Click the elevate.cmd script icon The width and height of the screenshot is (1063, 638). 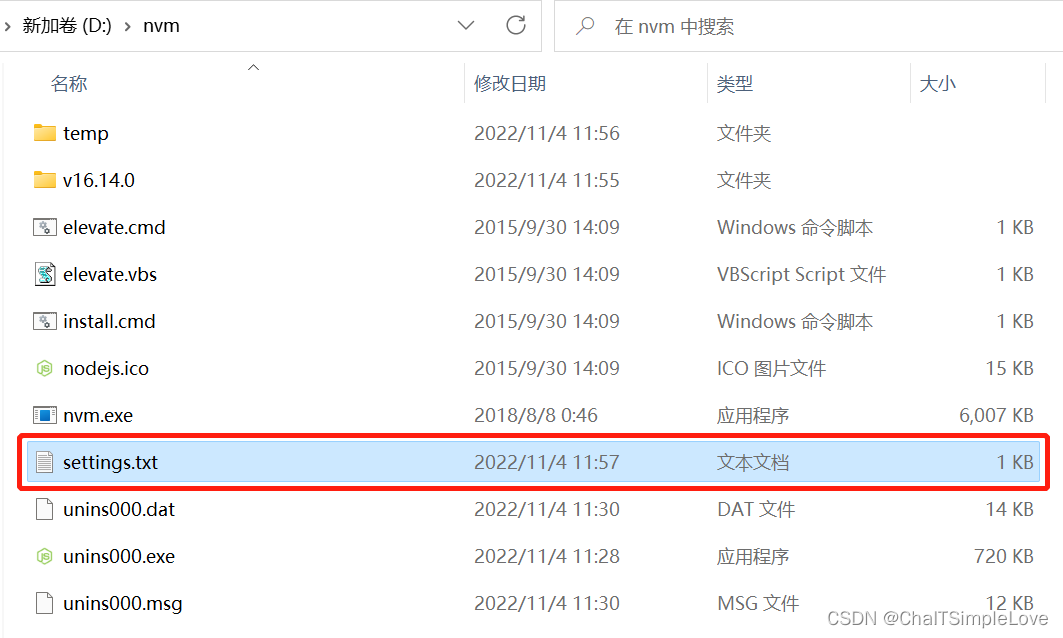point(44,227)
